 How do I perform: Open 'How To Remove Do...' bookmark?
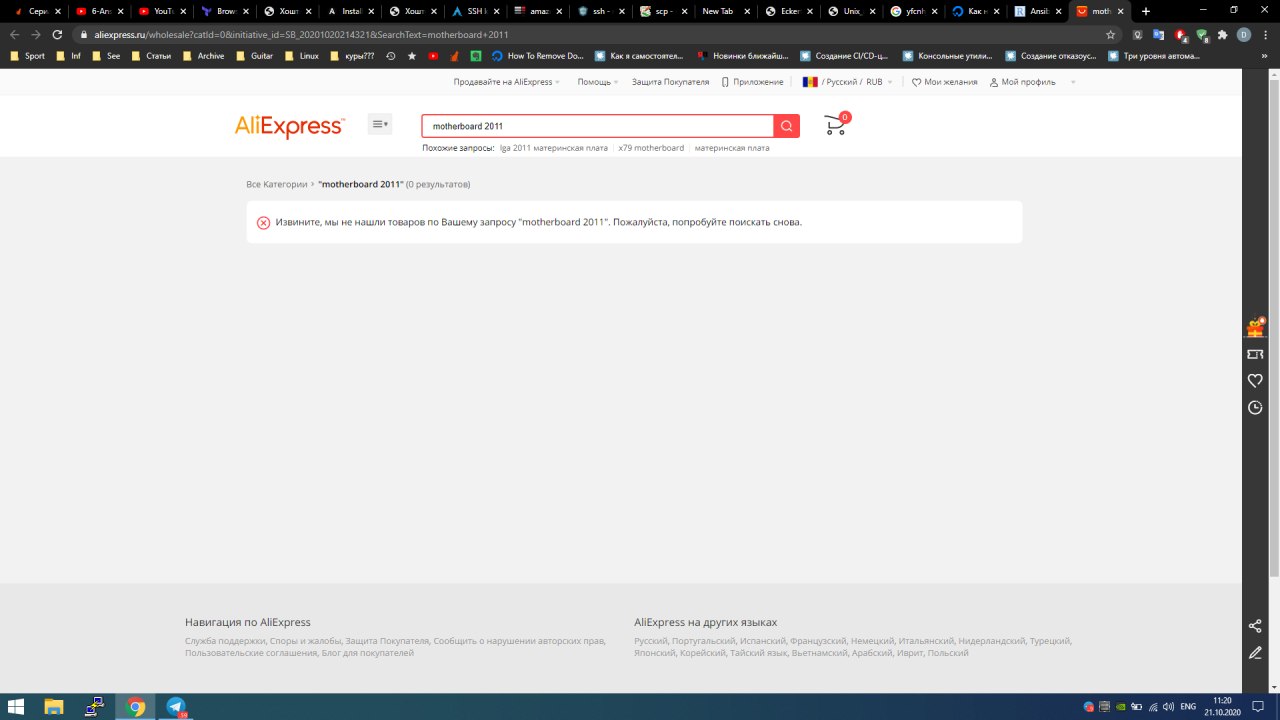[537, 56]
